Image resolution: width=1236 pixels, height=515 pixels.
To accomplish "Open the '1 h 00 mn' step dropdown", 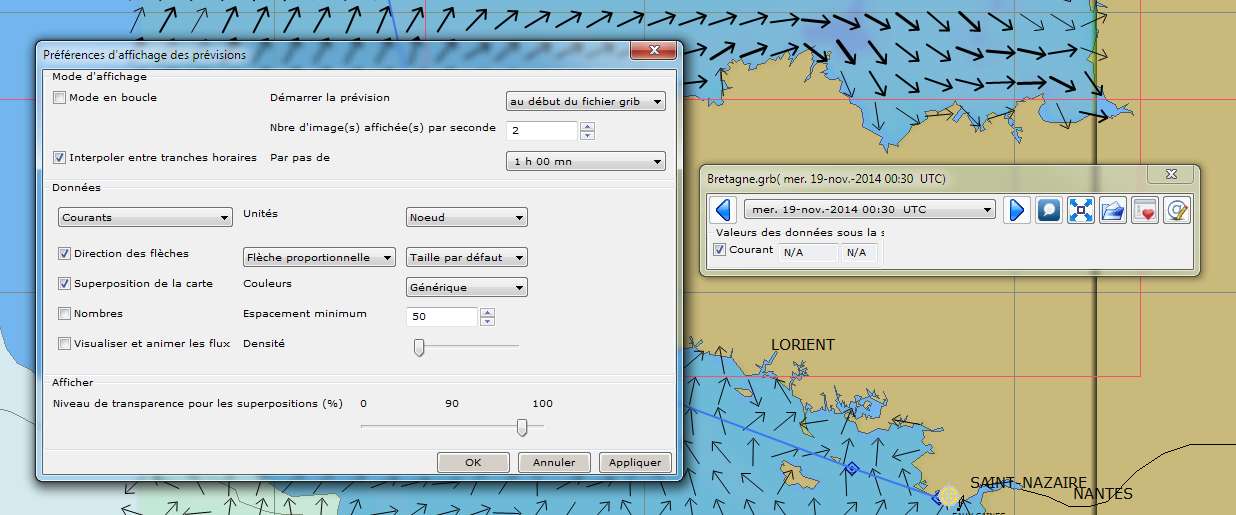I will click(585, 161).
